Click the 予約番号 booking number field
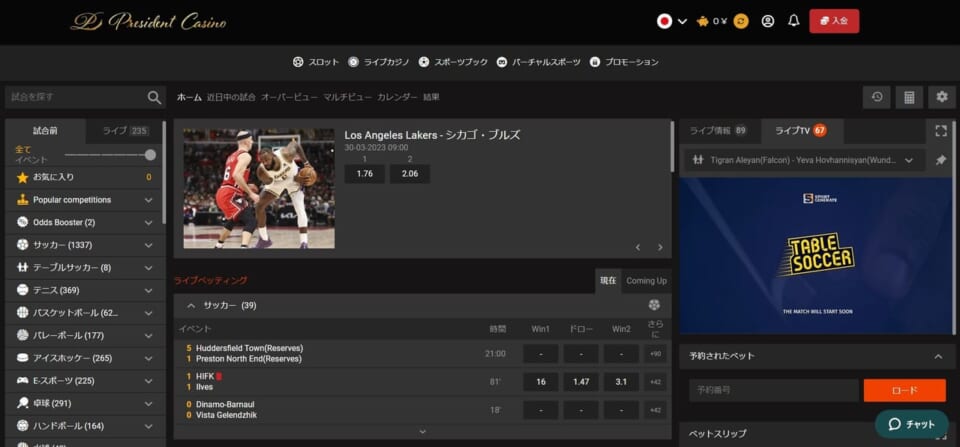The width and height of the screenshot is (960, 447). [x=774, y=390]
